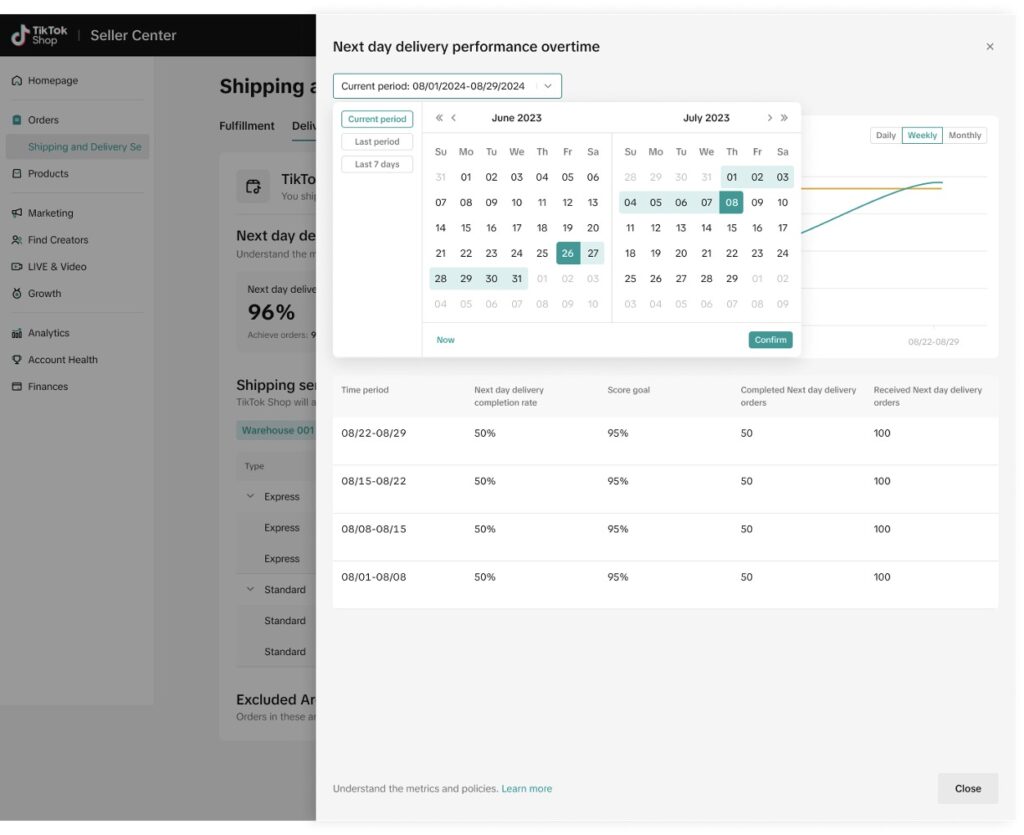Select the Current period preset
This screenshot has width=1024, height=835.
click(377, 119)
